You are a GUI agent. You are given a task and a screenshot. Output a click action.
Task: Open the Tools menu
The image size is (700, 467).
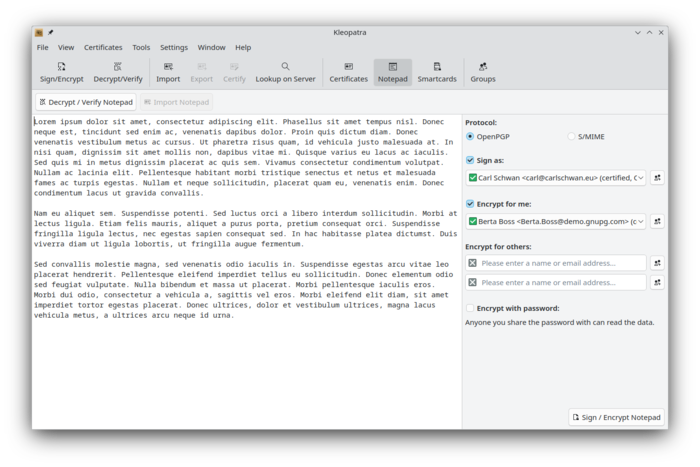(141, 47)
